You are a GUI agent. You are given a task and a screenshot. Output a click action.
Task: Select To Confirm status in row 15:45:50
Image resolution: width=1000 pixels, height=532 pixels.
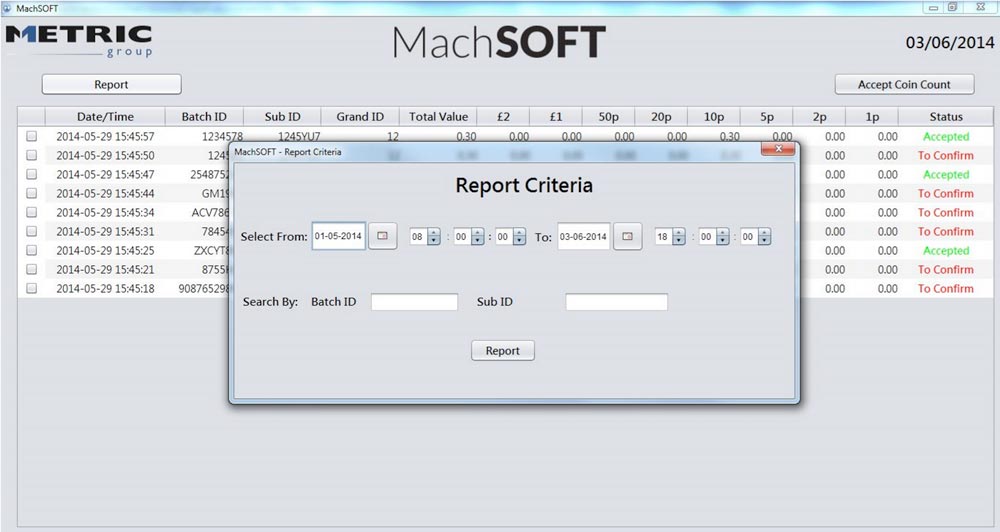946,156
